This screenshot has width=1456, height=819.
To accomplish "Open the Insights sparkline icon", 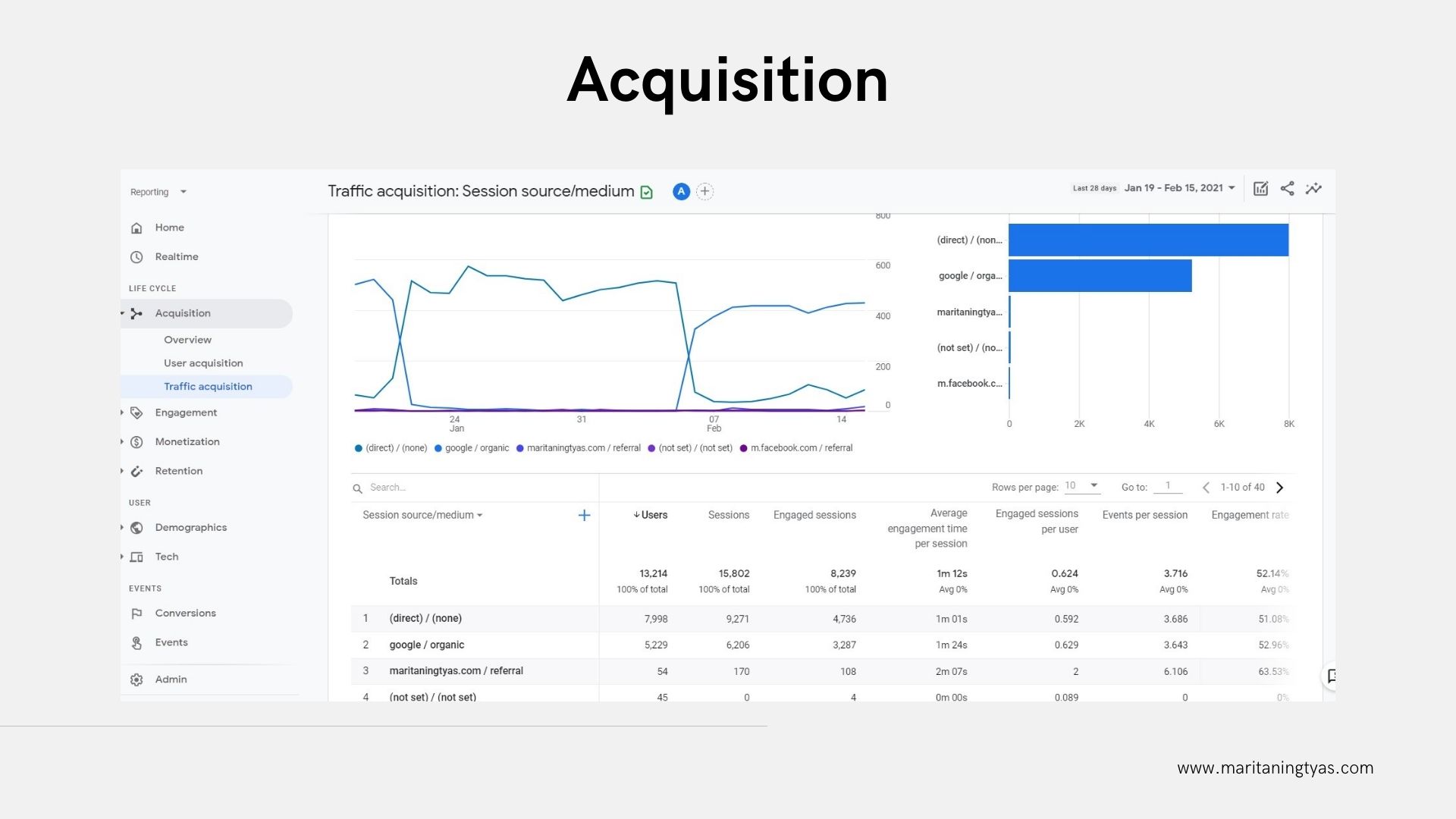I will (x=1313, y=189).
